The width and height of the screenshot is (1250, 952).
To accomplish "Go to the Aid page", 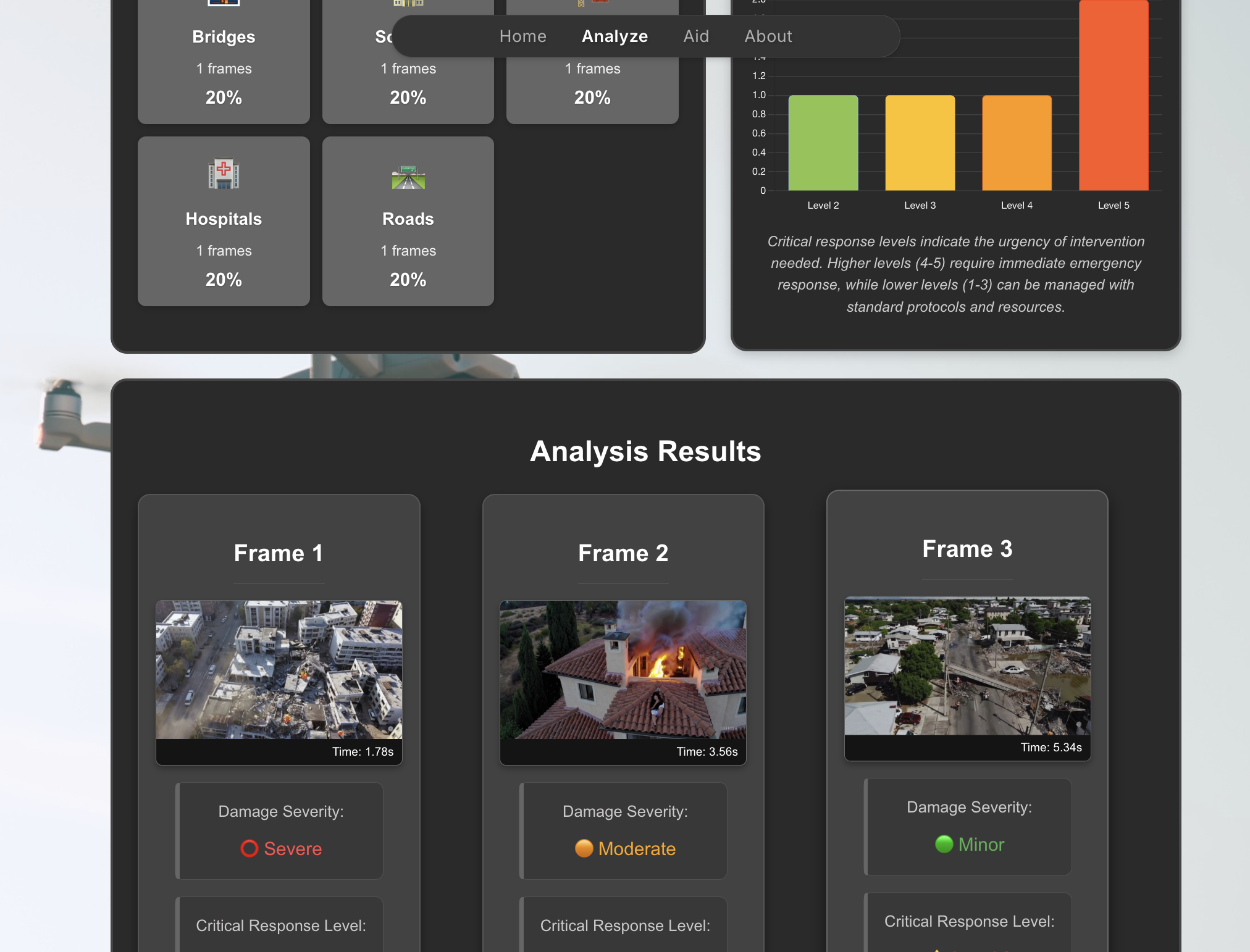I will pyautogui.click(x=696, y=36).
